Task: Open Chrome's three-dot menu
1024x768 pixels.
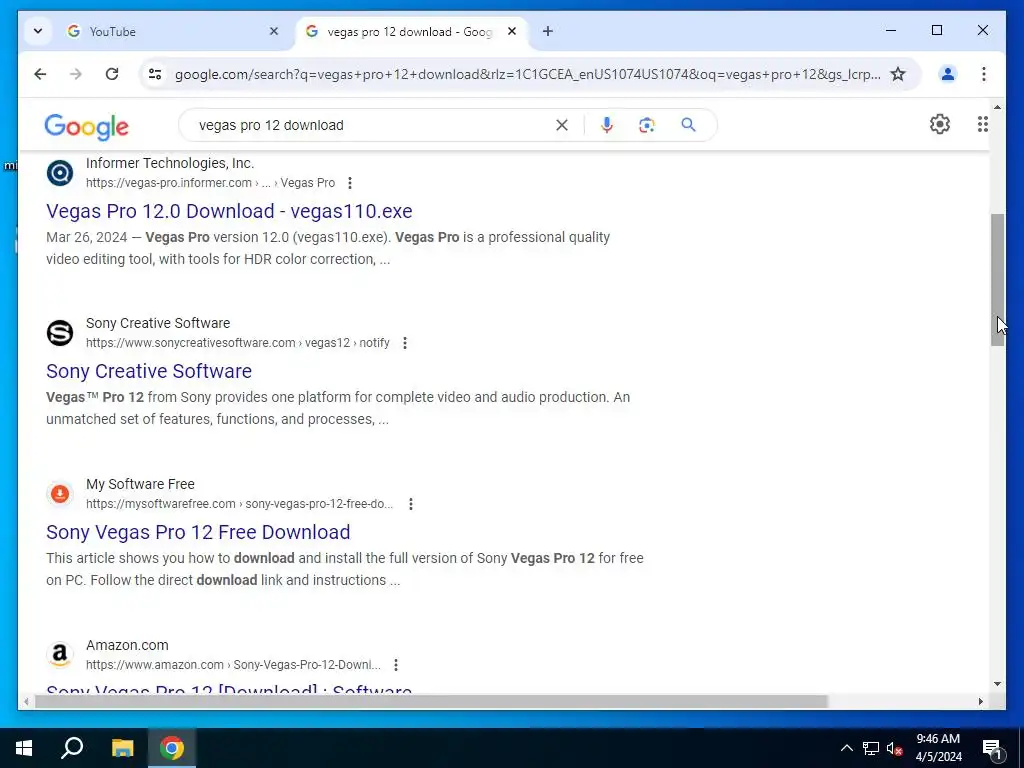Action: point(984,74)
